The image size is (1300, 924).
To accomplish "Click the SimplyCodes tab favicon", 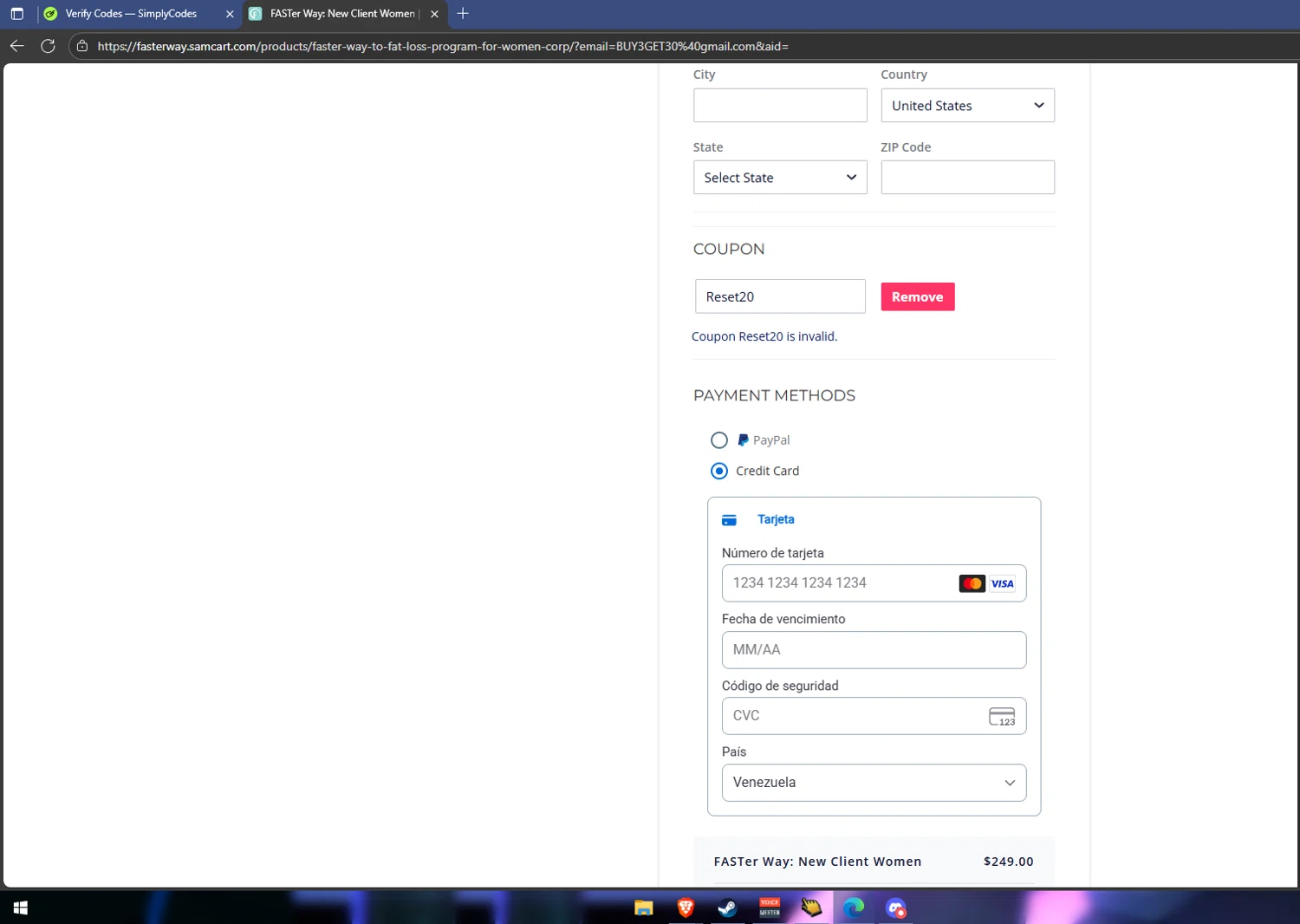I will coord(50,14).
